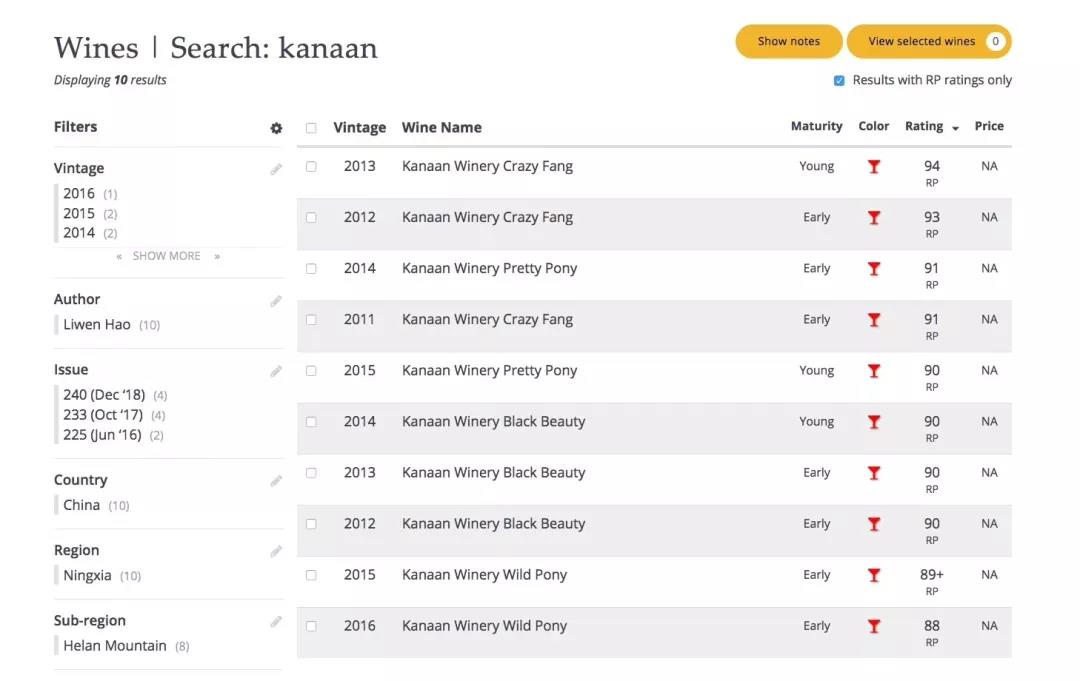Click red wine glass icon for 2012 Black Beauty
Image resolution: width=1080 pixels, height=681 pixels.
(873, 524)
